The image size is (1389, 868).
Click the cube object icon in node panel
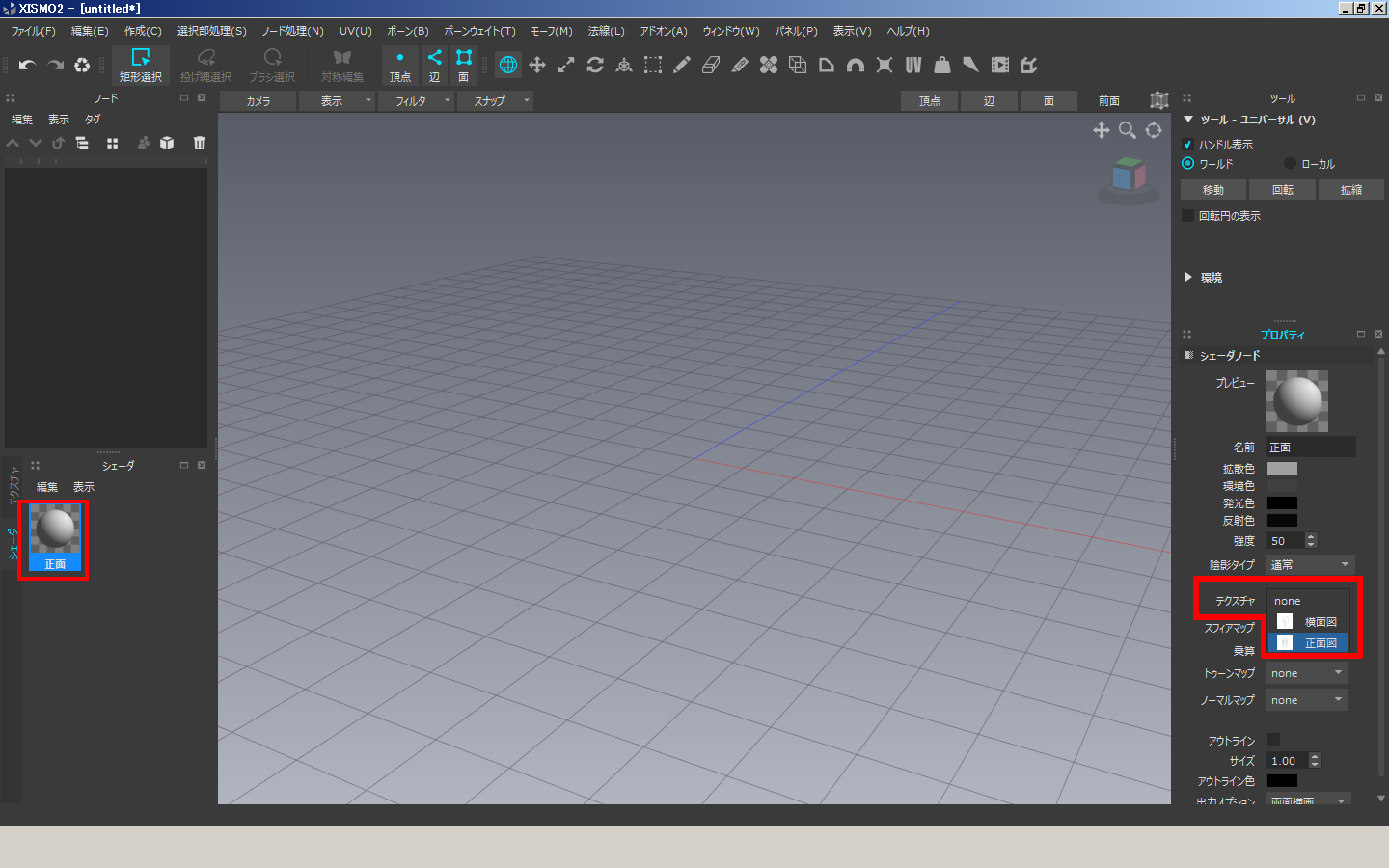click(x=167, y=143)
